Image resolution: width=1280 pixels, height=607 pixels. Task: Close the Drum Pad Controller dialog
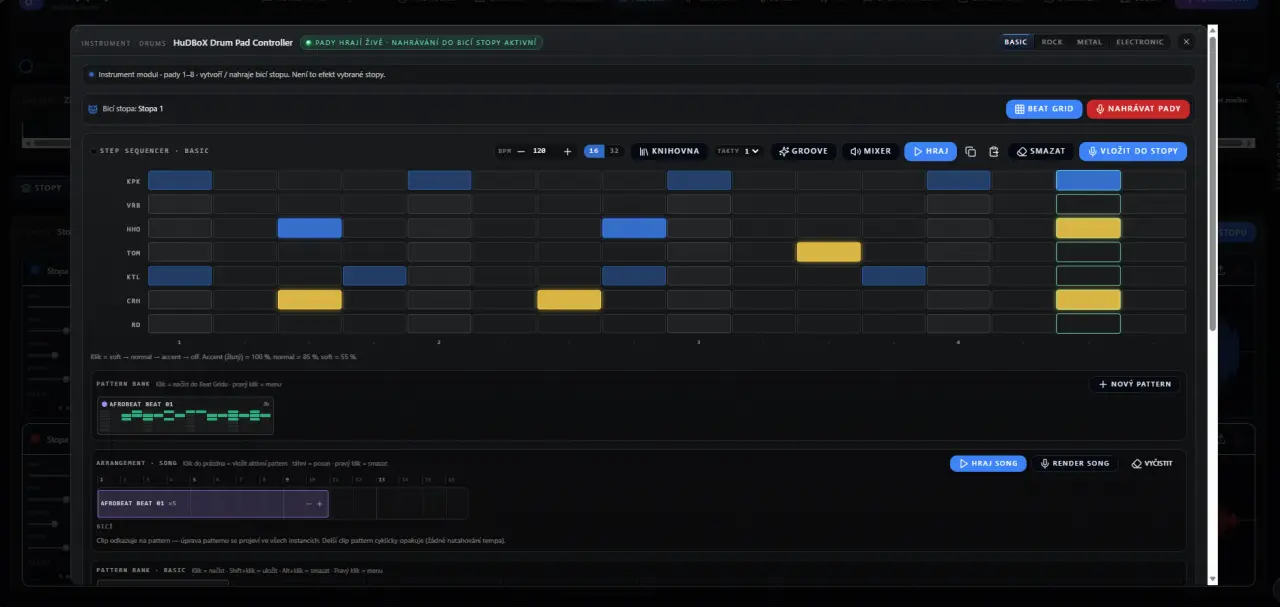tap(1186, 42)
